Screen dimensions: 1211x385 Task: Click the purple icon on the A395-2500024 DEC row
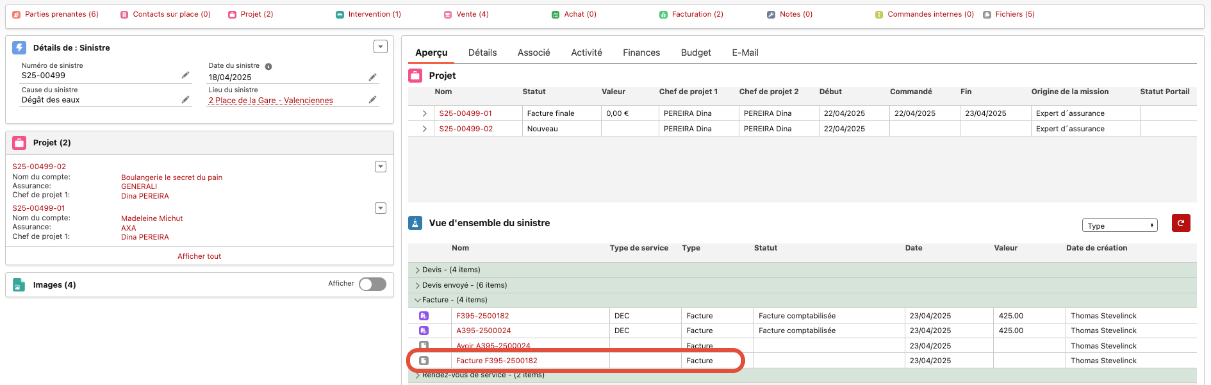(423, 330)
